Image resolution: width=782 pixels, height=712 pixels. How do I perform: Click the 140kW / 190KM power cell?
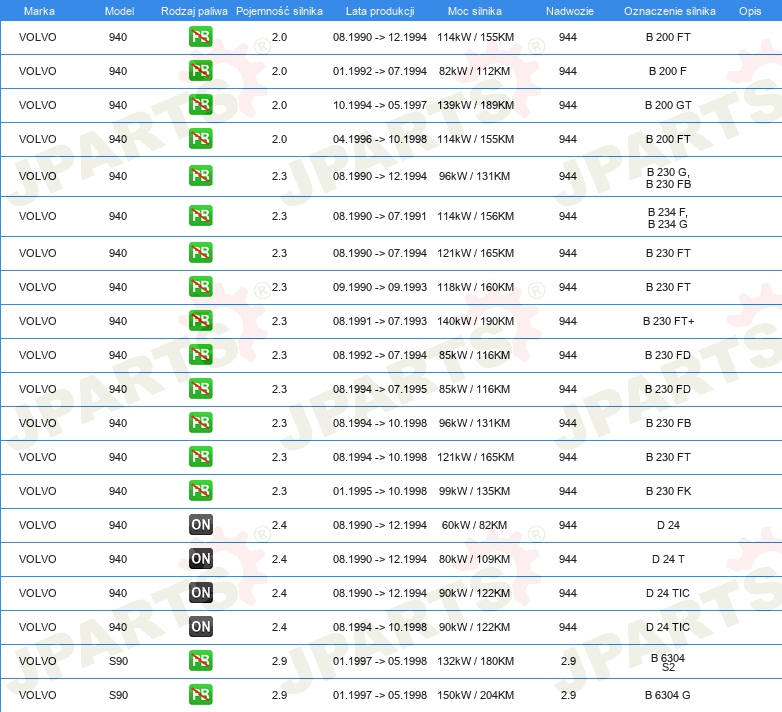point(475,321)
